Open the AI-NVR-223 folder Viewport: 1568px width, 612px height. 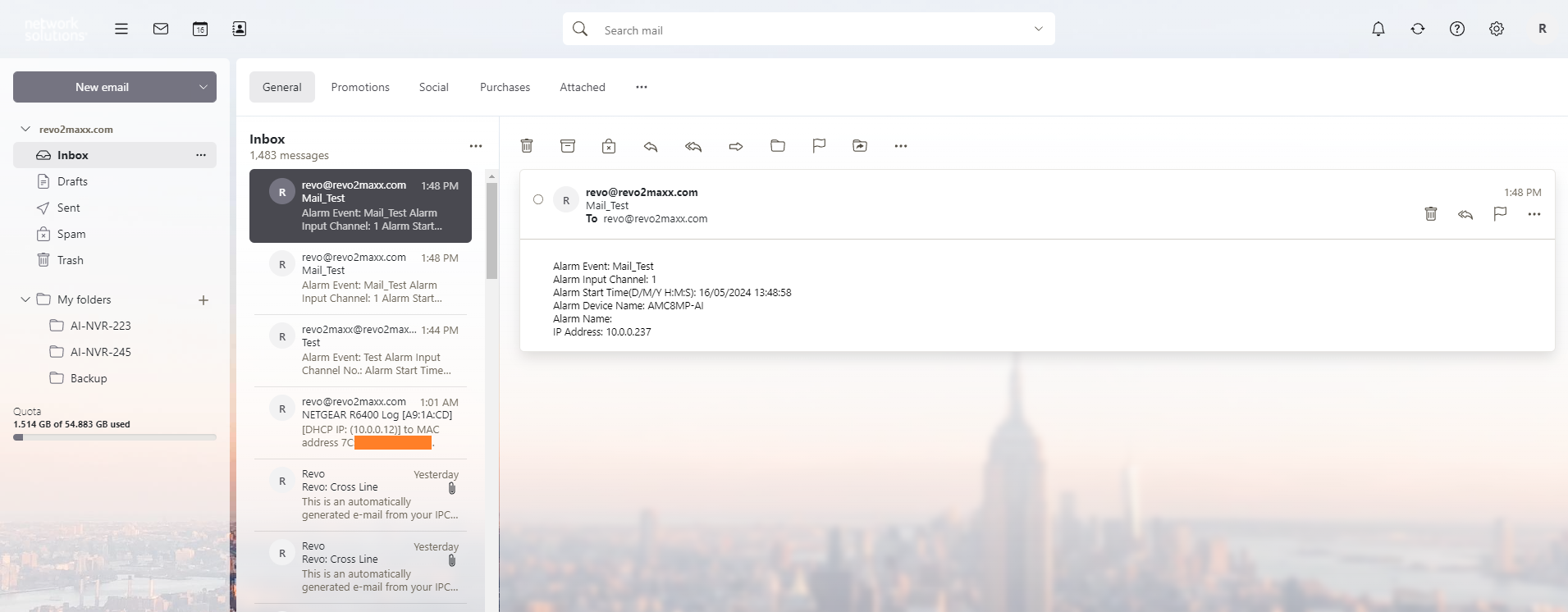click(115, 326)
